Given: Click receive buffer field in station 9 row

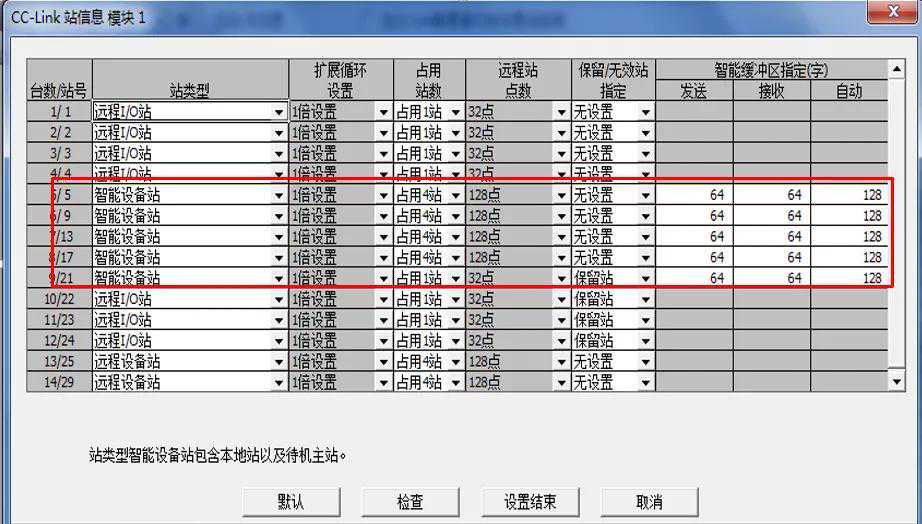Looking at the screenshot, I should (x=771, y=216).
